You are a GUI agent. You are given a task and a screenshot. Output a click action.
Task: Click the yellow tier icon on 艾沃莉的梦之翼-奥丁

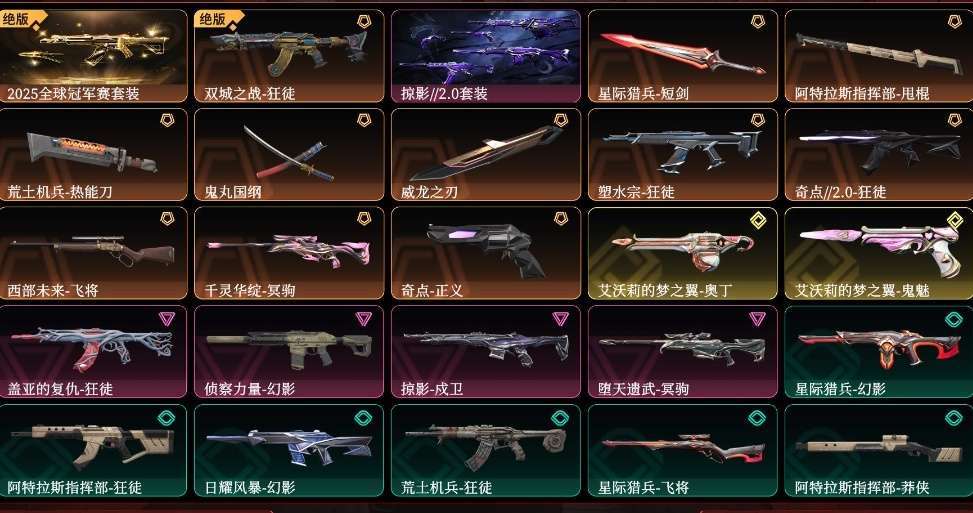(758, 220)
